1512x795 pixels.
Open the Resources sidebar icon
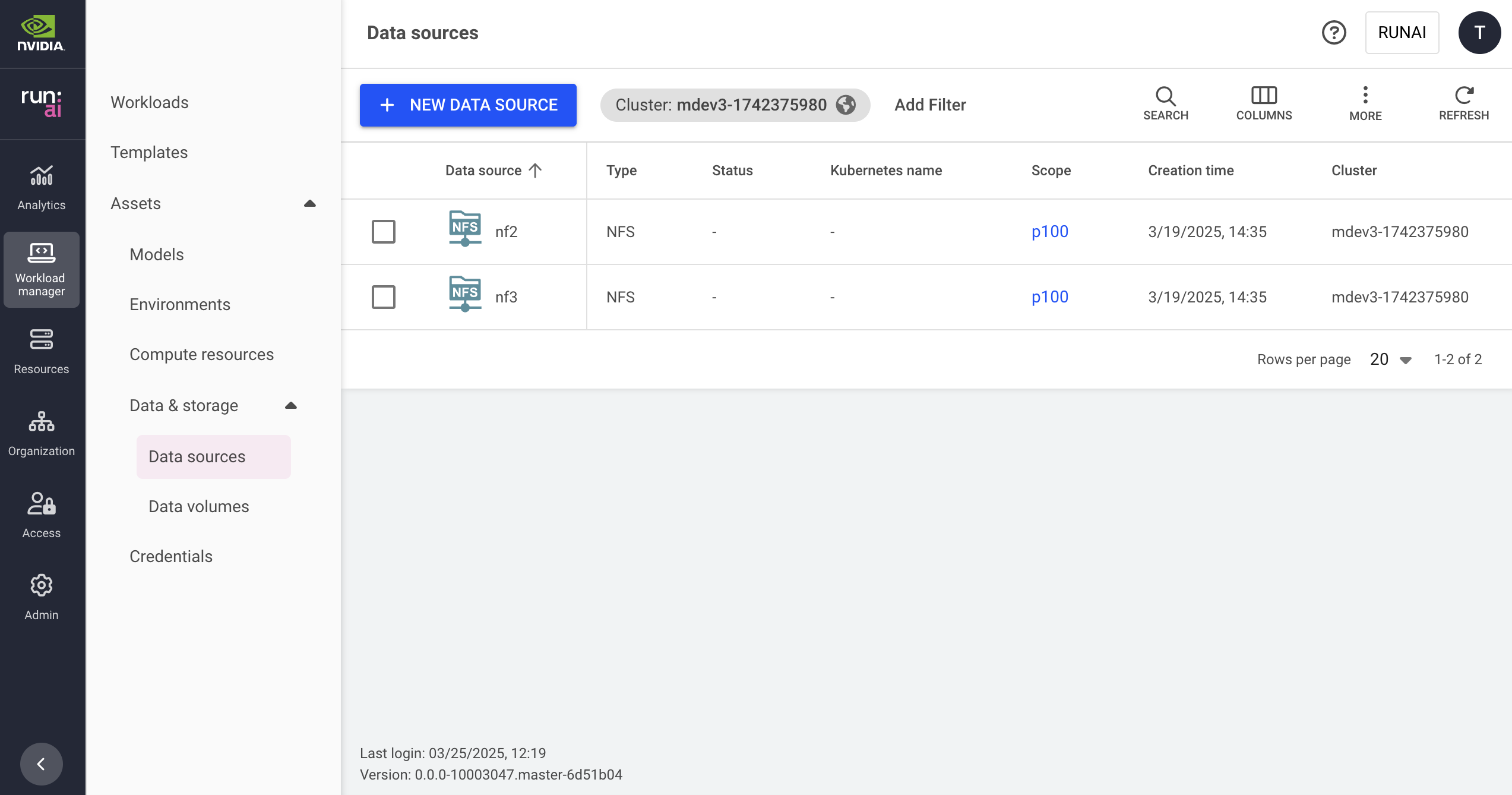[x=41, y=340]
